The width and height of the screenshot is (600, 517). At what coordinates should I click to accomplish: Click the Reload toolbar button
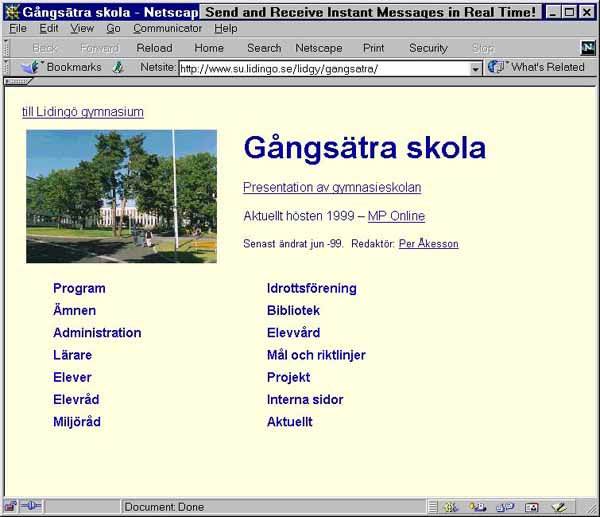pyautogui.click(x=154, y=48)
